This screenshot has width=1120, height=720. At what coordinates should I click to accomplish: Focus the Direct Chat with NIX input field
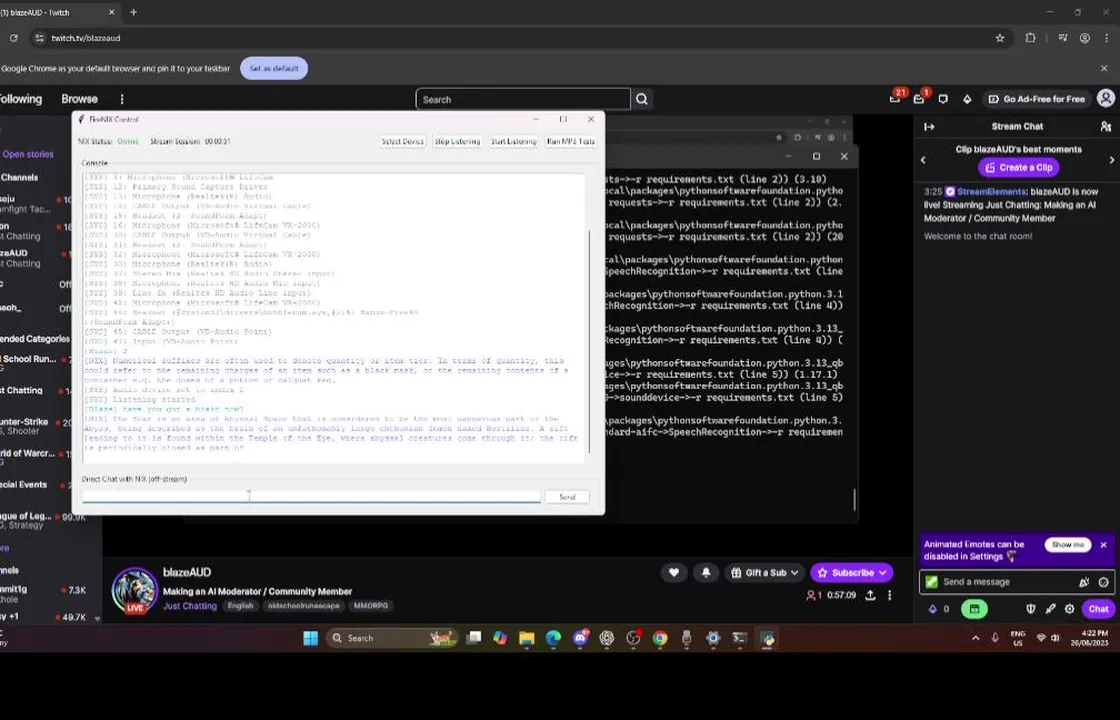pyautogui.click(x=311, y=496)
